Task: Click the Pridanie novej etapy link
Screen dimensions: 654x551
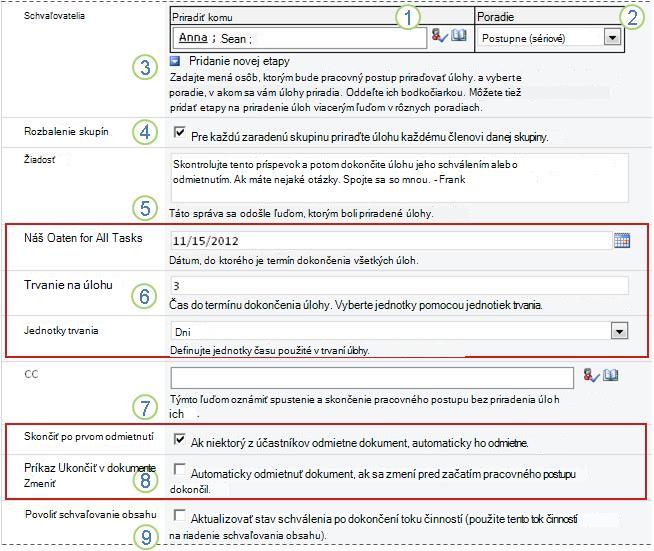Action: pos(239,61)
